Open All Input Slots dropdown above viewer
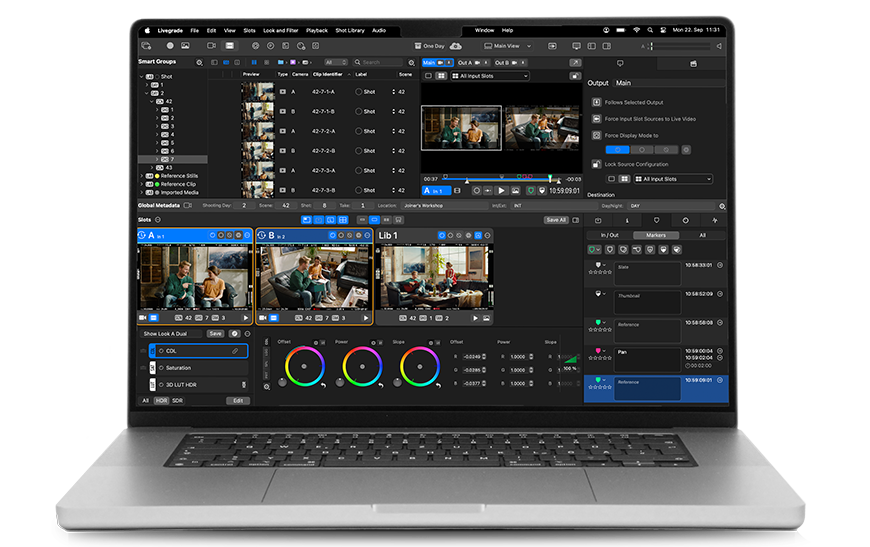 [490, 75]
